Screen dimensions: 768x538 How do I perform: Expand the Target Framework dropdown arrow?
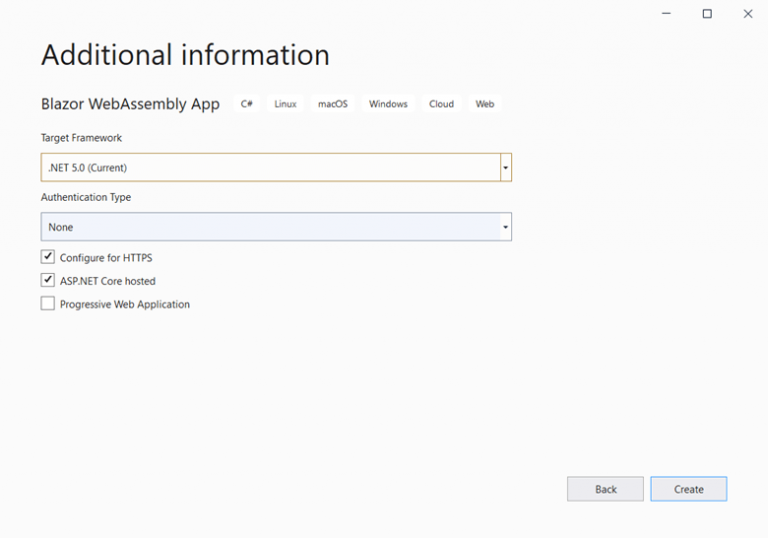click(x=506, y=167)
